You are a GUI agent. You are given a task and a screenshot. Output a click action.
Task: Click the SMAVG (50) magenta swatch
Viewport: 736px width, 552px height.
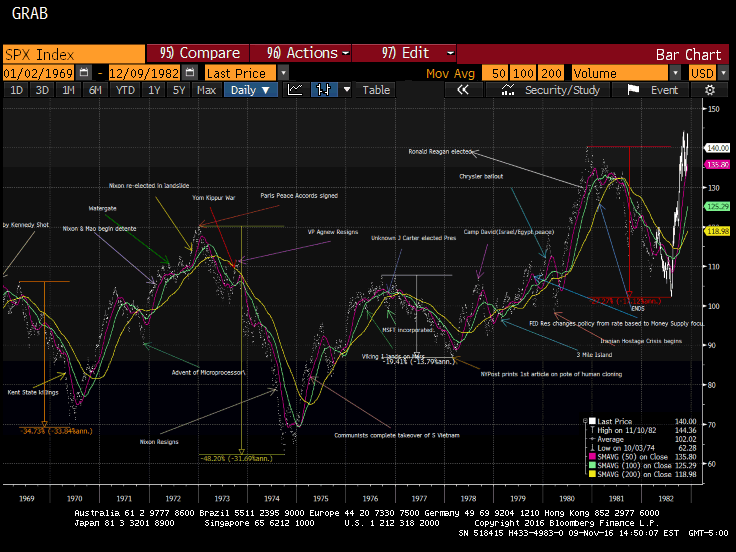click(592, 457)
